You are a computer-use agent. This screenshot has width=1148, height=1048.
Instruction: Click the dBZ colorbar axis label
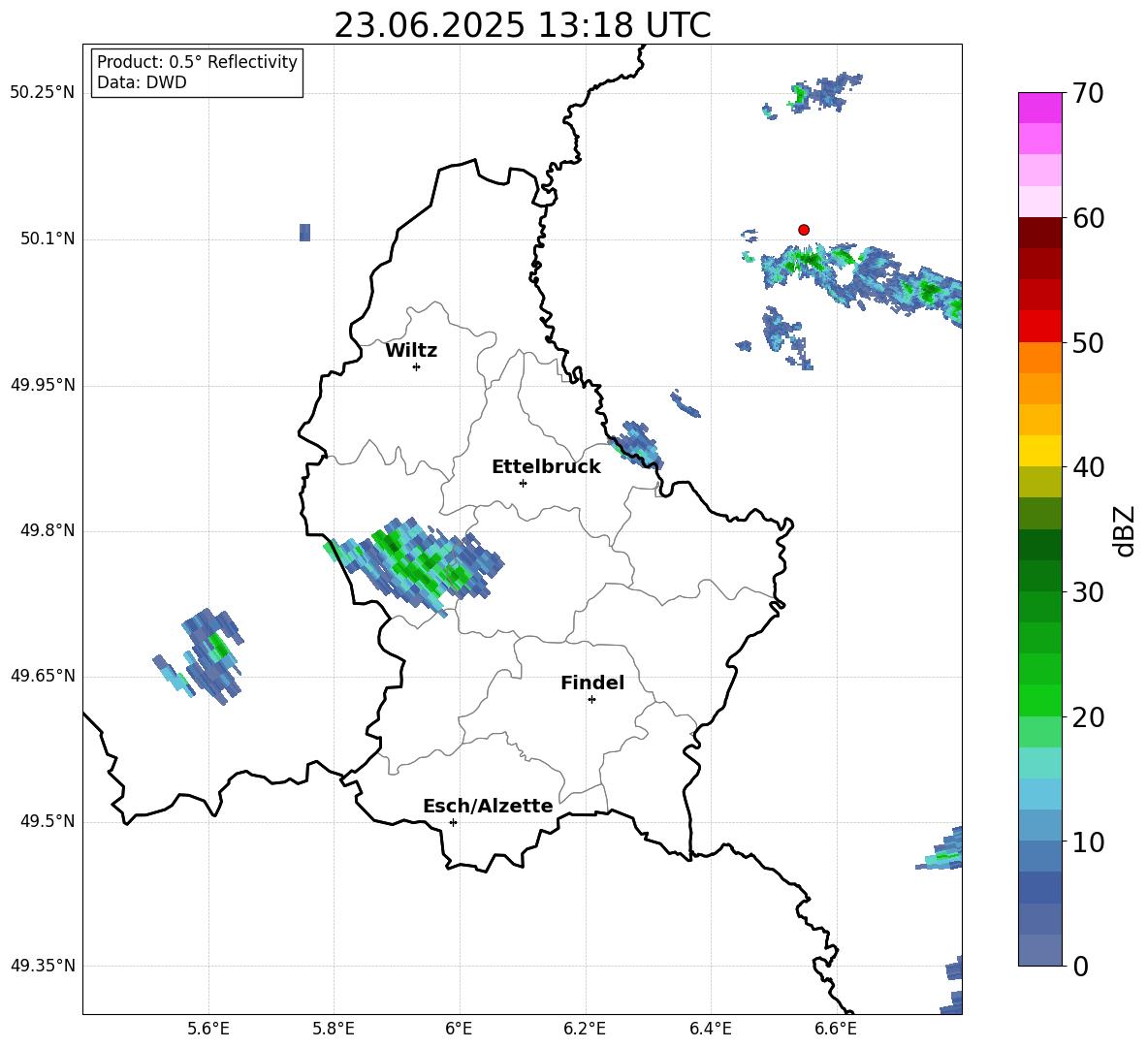[1126, 530]
